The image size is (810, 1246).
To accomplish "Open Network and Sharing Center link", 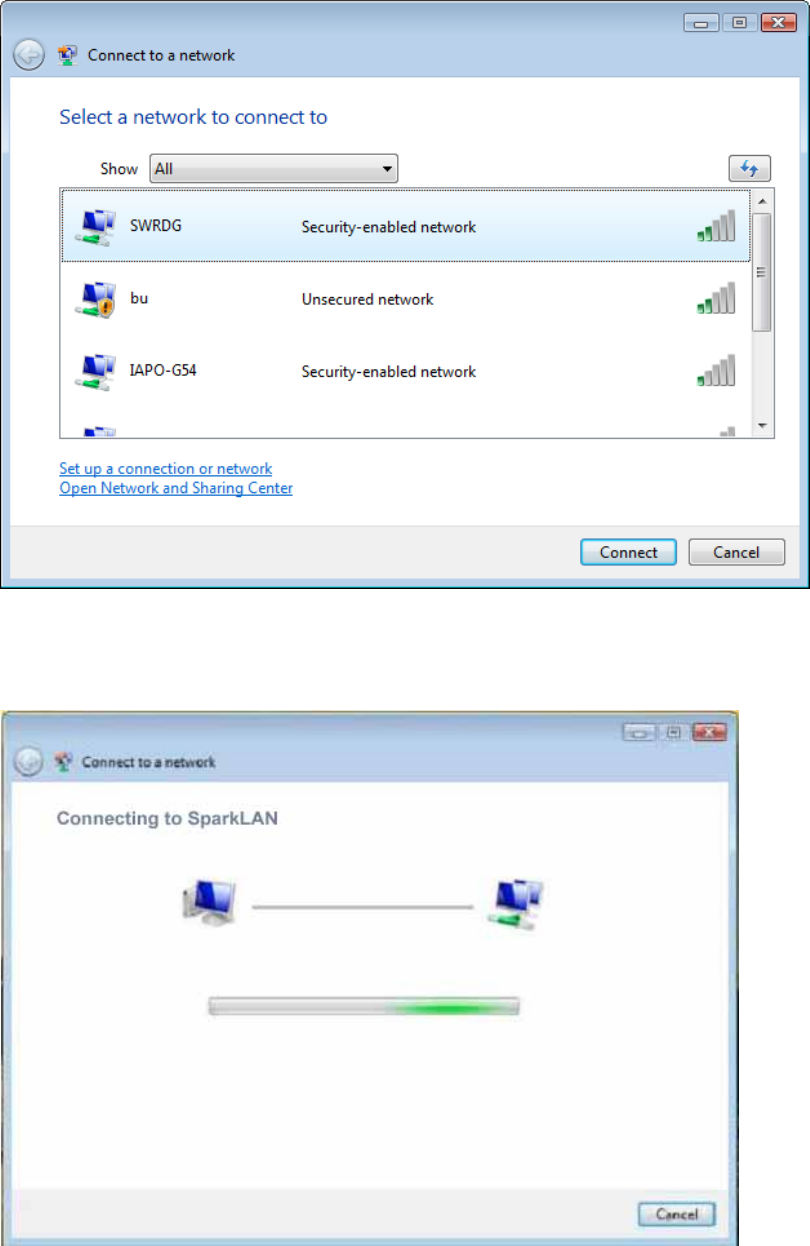I will (x=176, y=488).
